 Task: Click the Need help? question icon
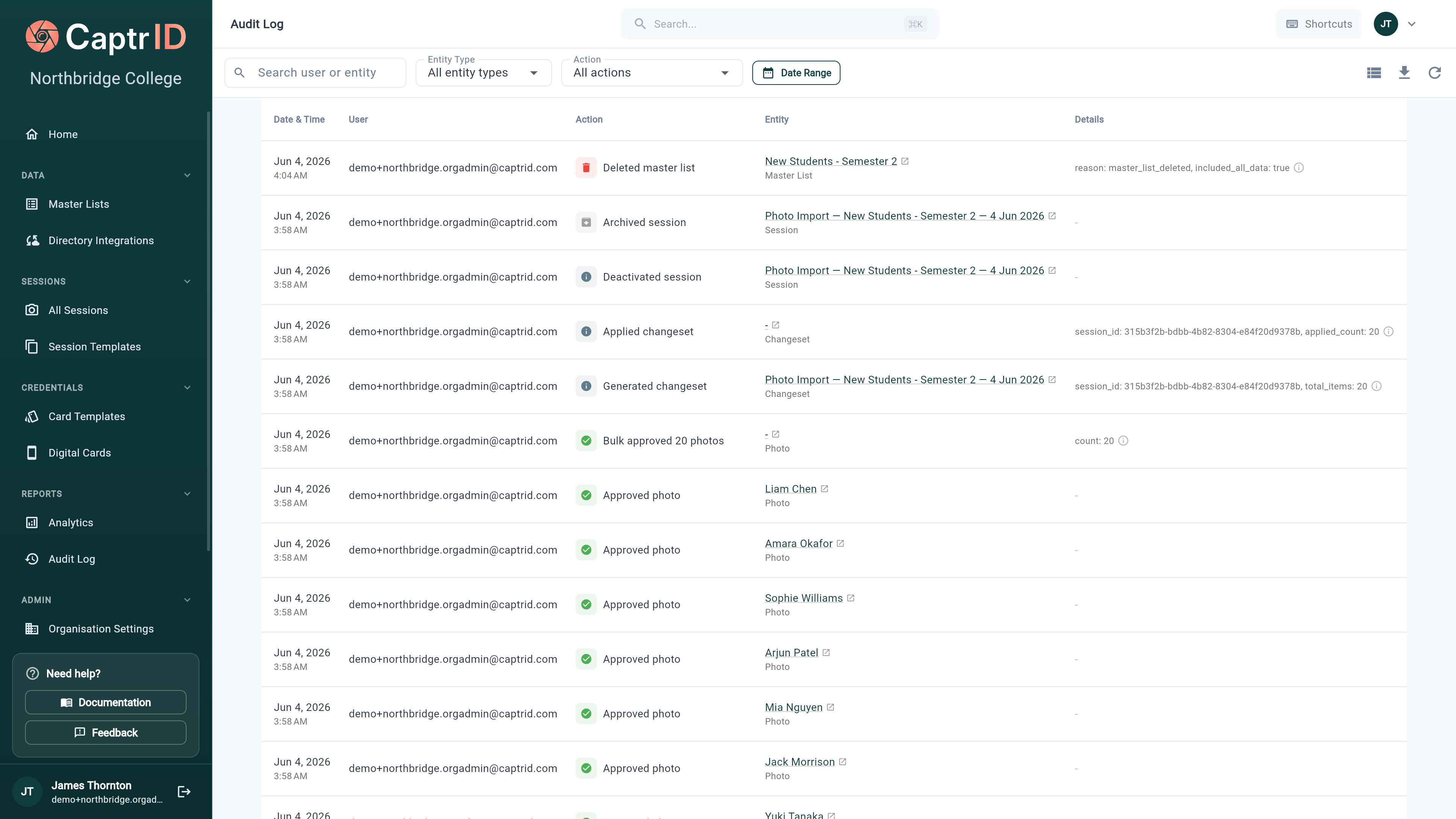click(33, 674)
